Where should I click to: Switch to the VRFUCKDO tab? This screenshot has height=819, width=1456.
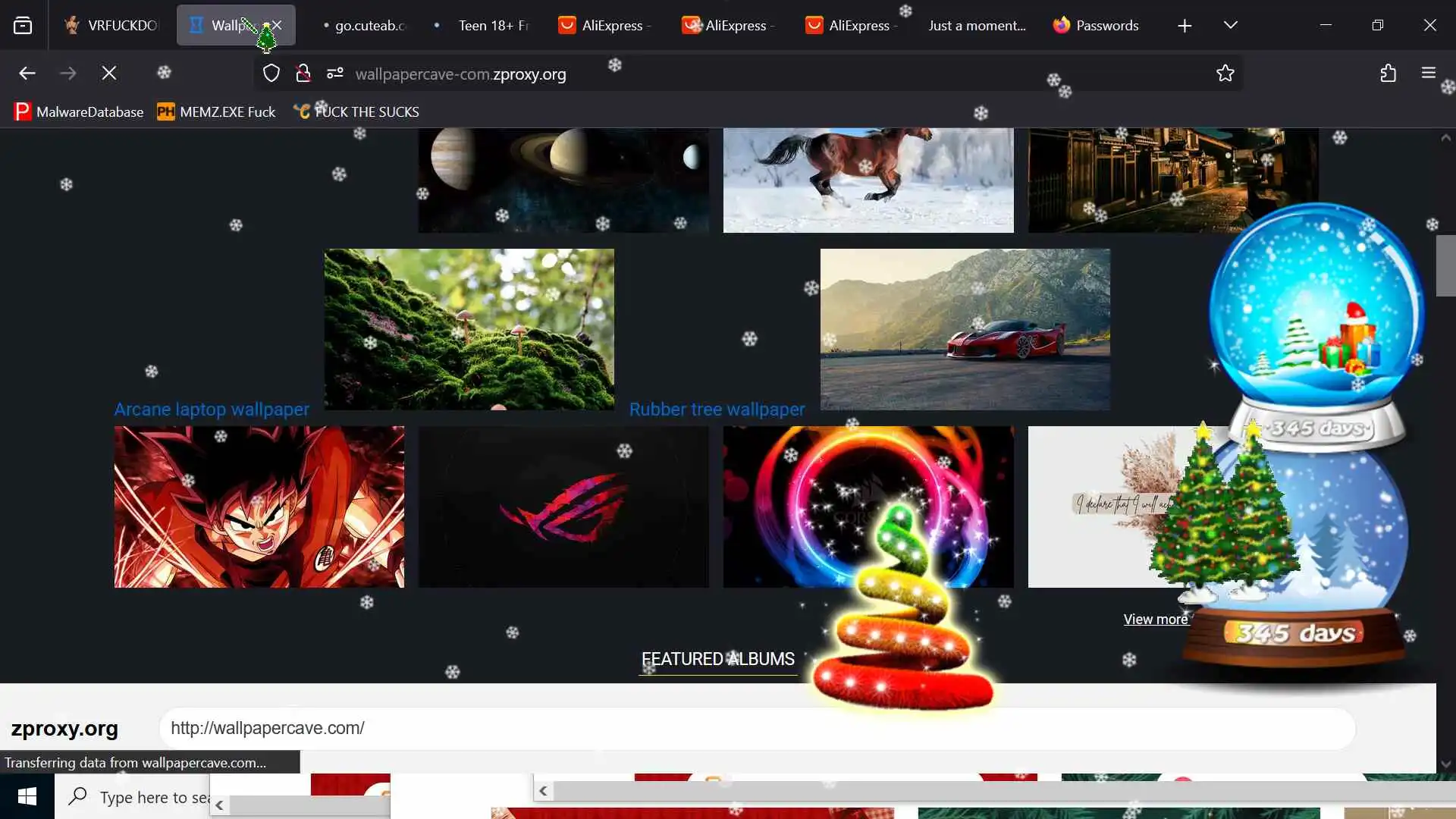pyautogui.click(x=112, y=26)
